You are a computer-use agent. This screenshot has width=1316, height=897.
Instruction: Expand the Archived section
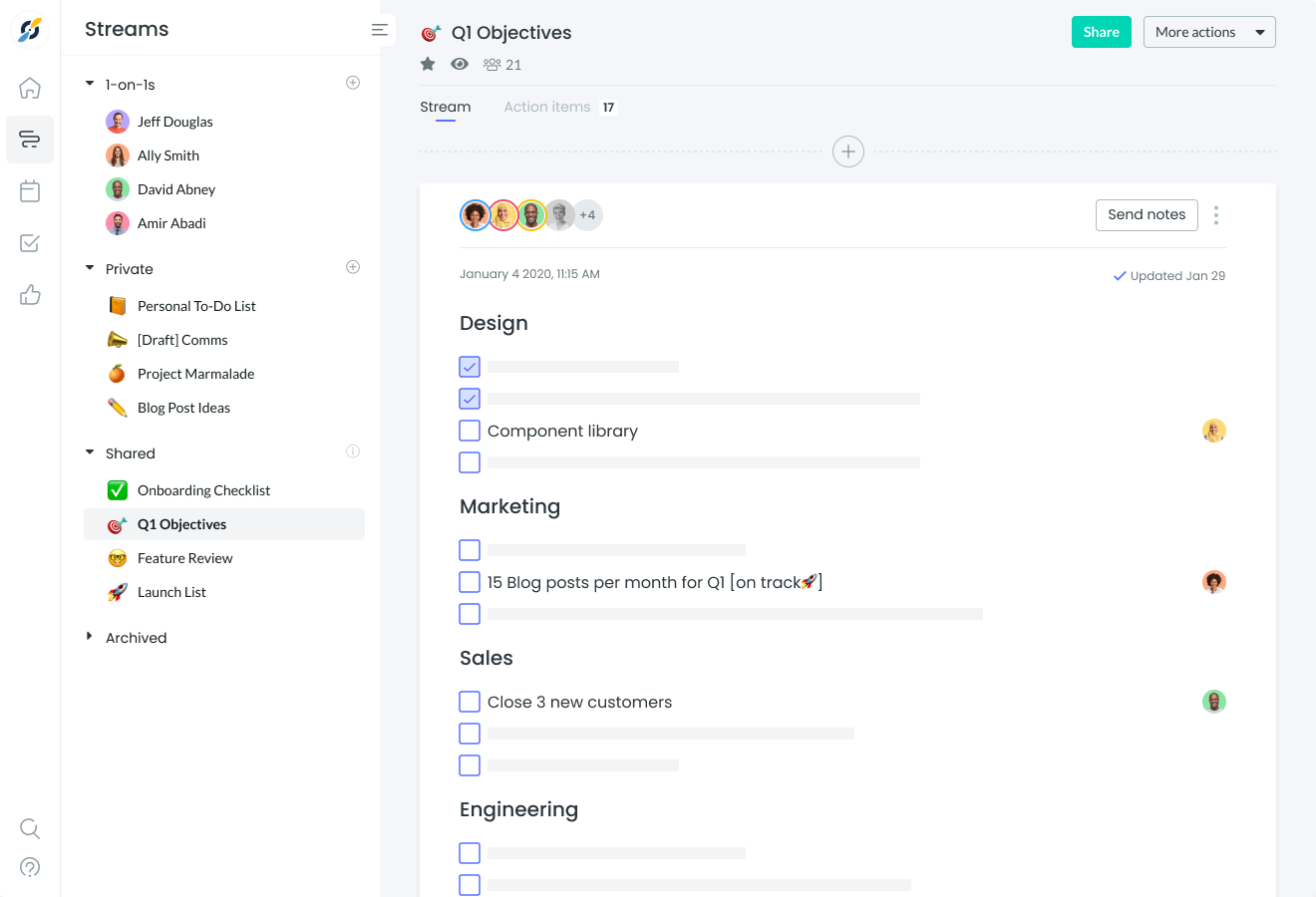point(90,637)
